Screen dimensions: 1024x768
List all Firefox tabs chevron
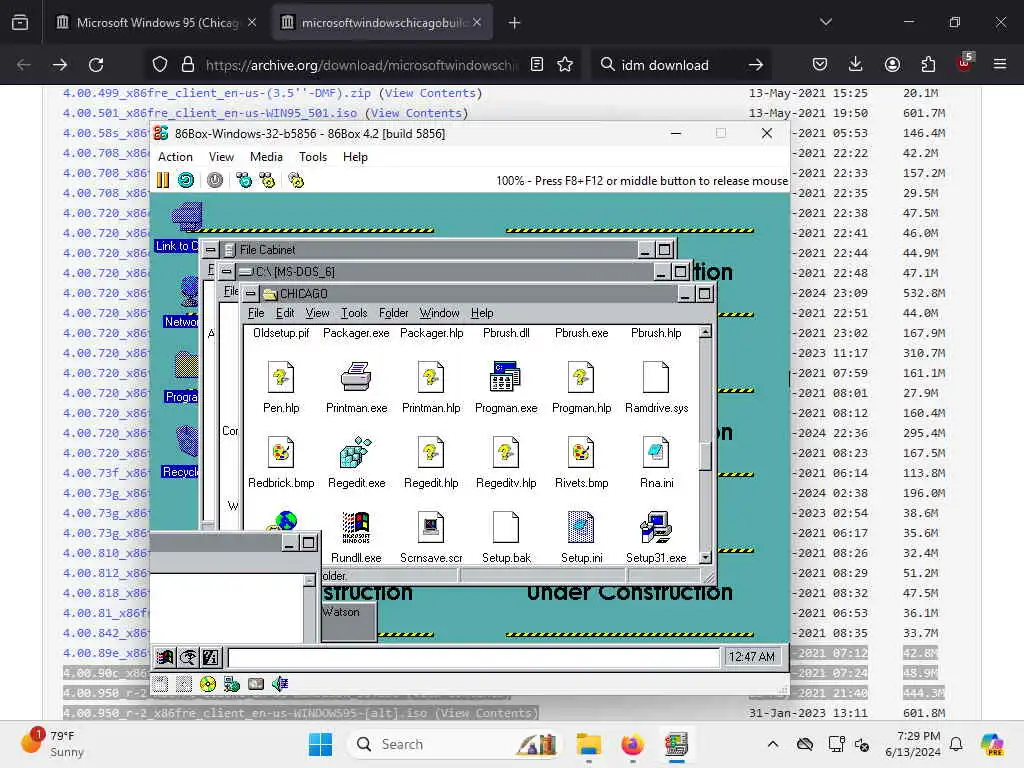click(825, 22)
